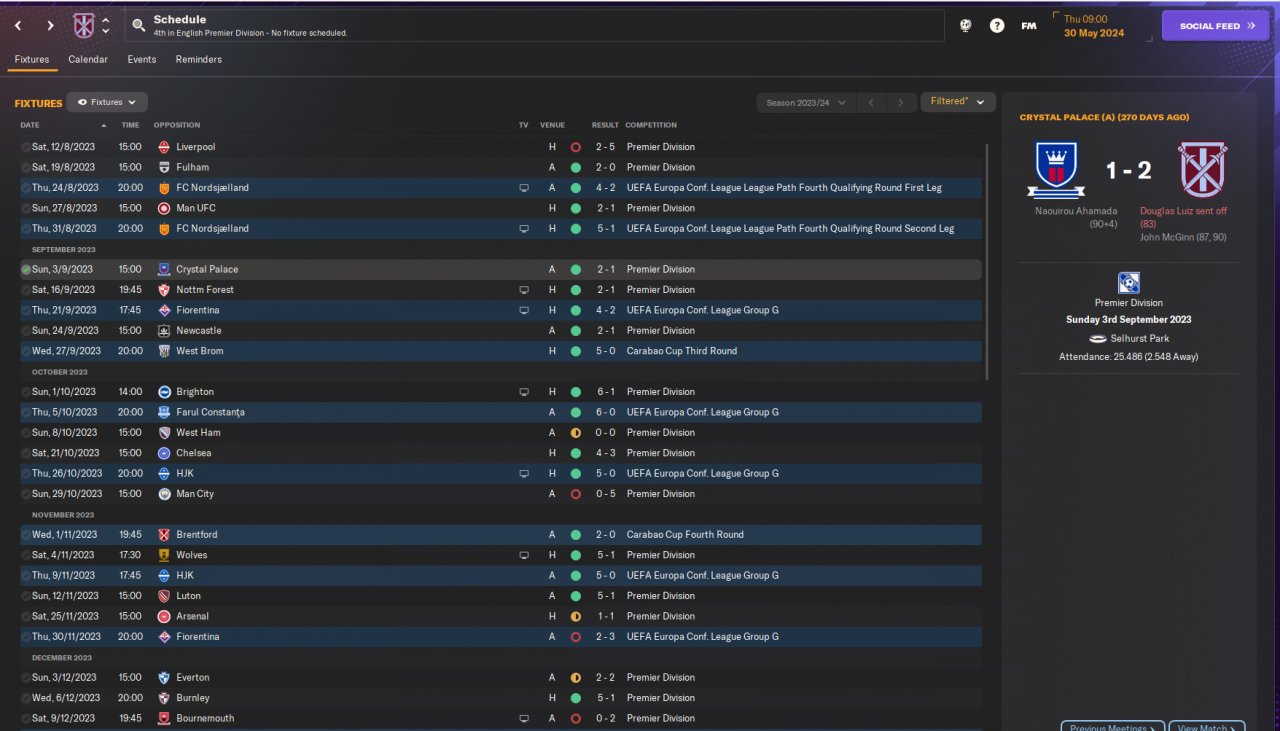This screenshot has height=731, width=1280.
Task: Click the Farul Constanța club badge
Action: (164, 412)
